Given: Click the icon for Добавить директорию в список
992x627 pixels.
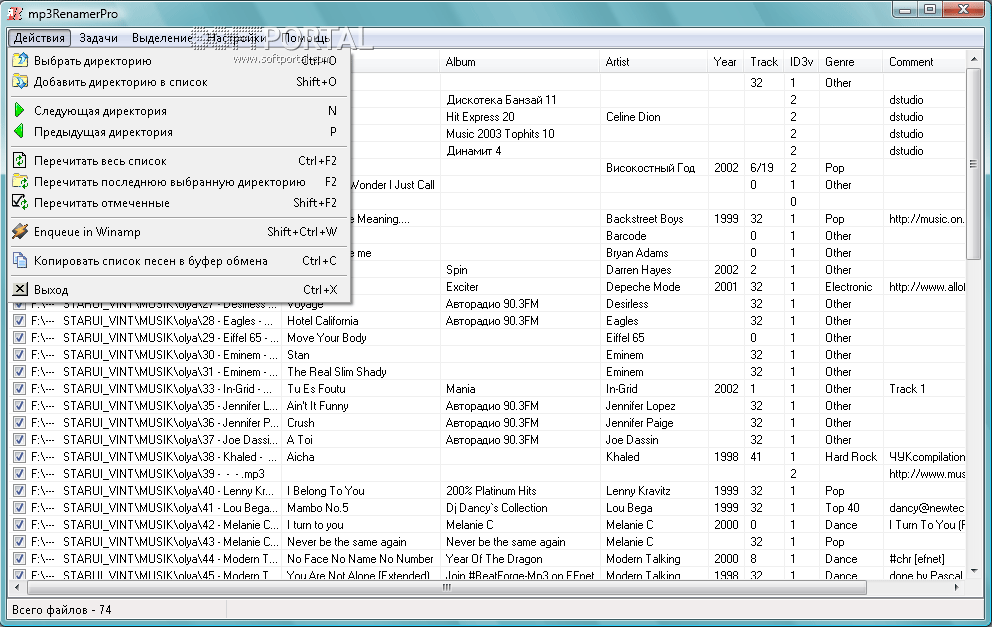Looking at the screenshot, I should pos(19,82).
